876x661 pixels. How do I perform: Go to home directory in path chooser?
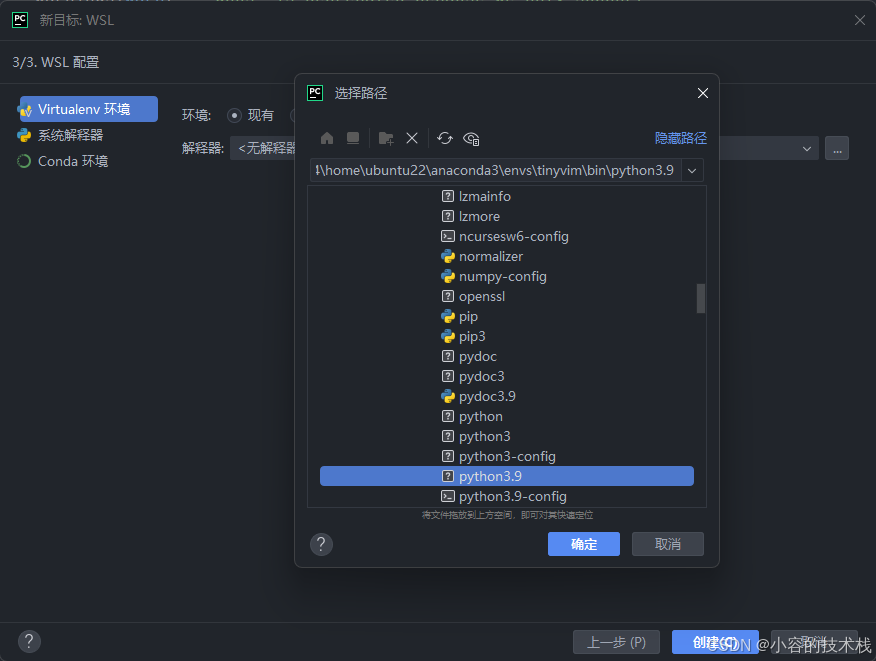click(327, 138)
